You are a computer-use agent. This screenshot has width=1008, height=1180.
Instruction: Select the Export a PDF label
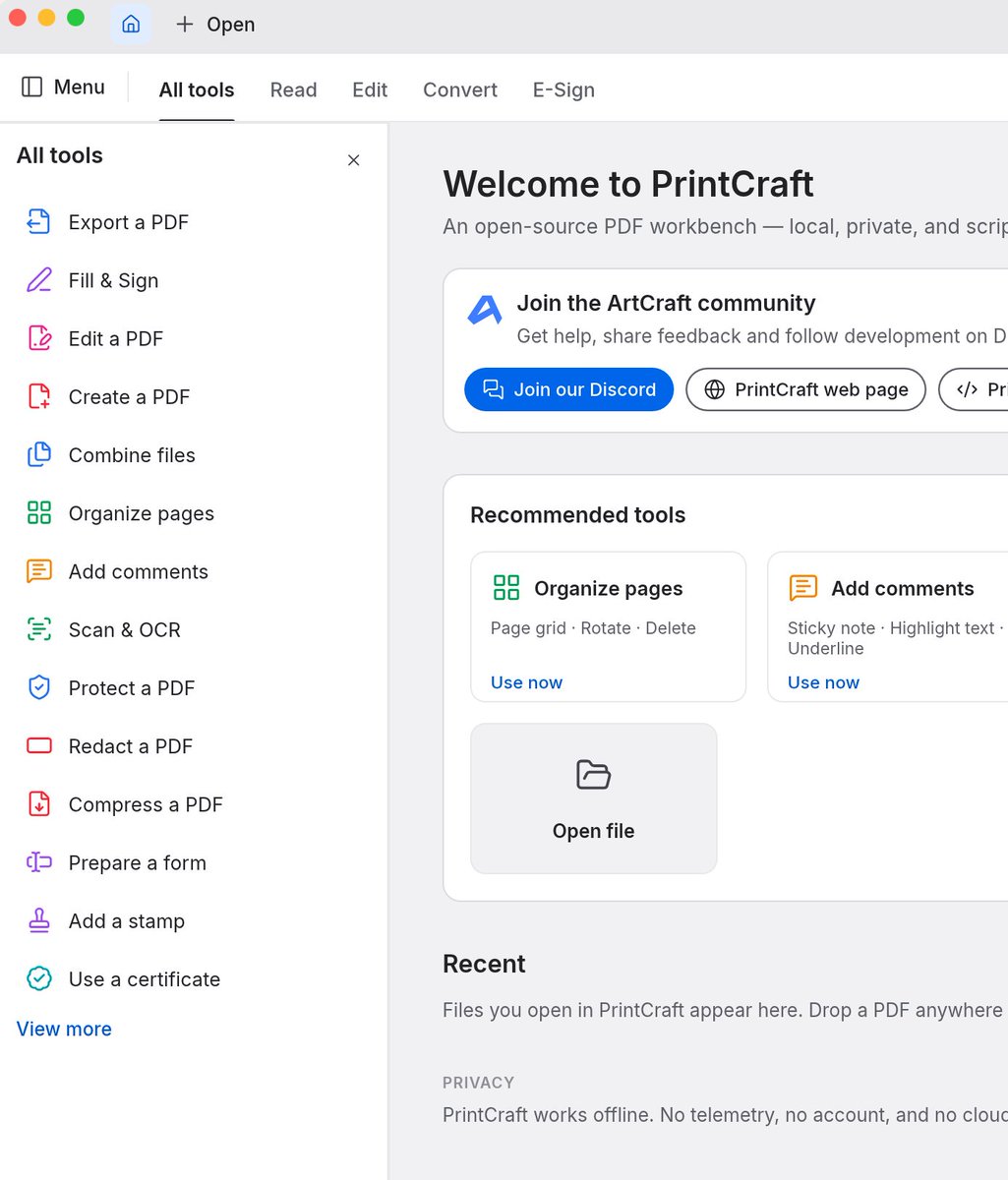click(128, 222)
